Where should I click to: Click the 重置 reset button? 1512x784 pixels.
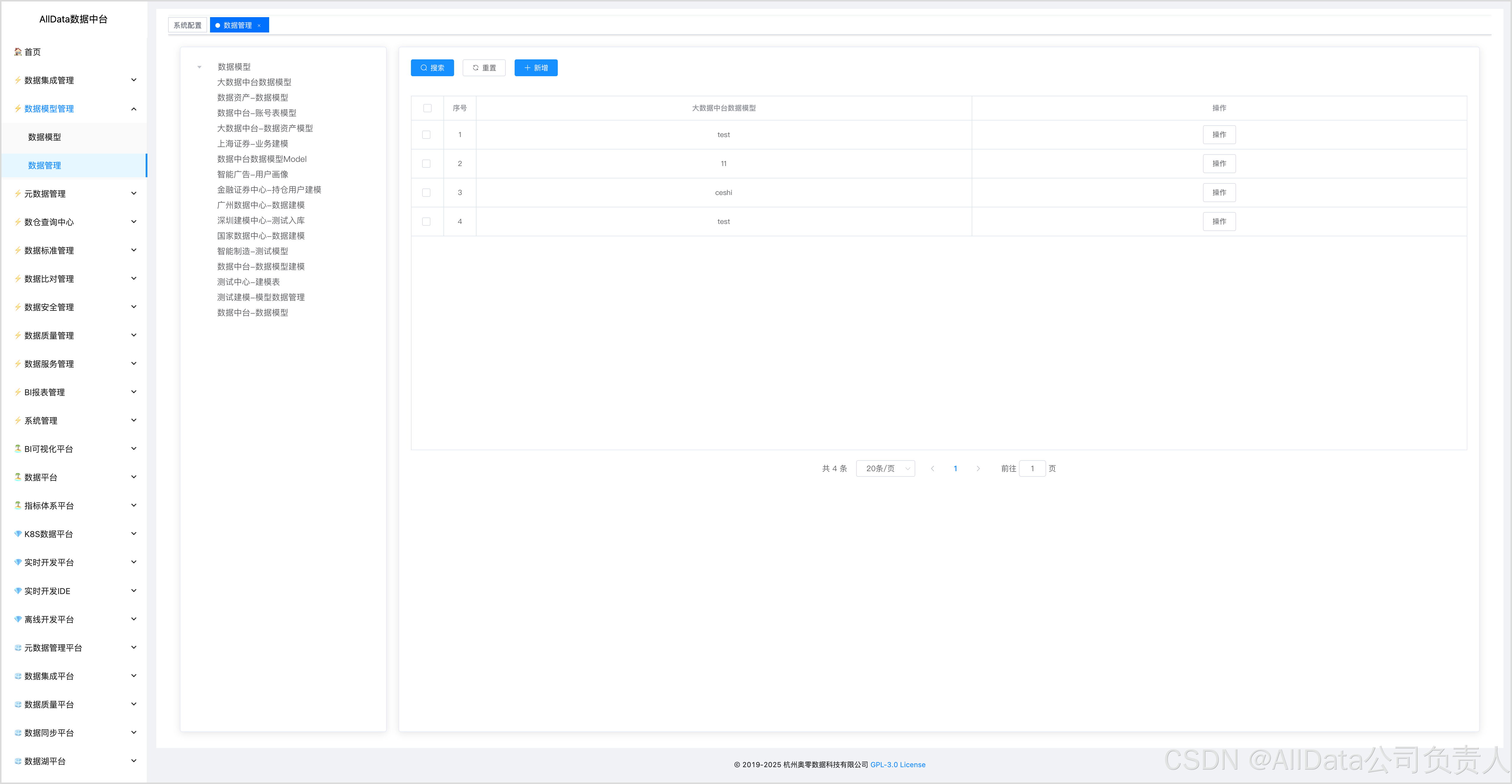coord(484,68)
